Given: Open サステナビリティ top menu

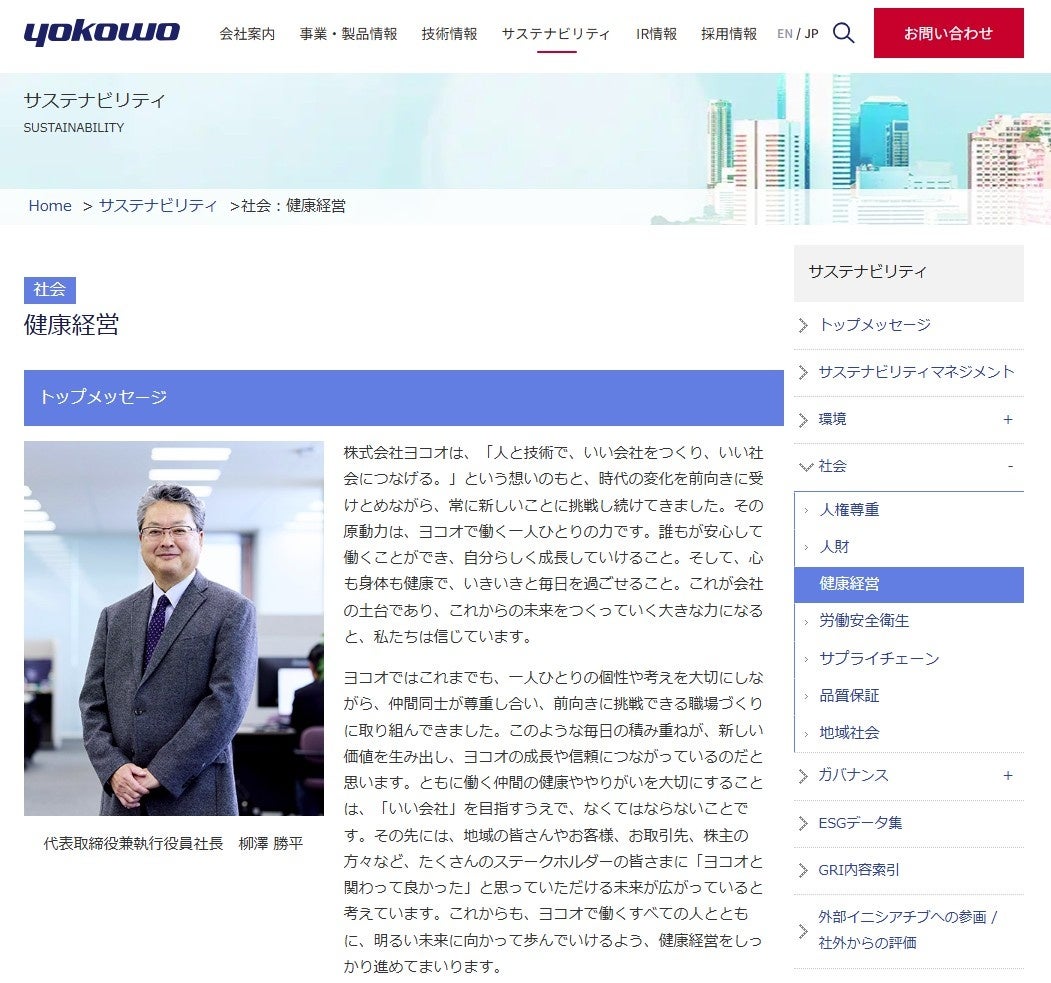Looking at the screenshot, I should pyautogui.click(x=556, y=34).
